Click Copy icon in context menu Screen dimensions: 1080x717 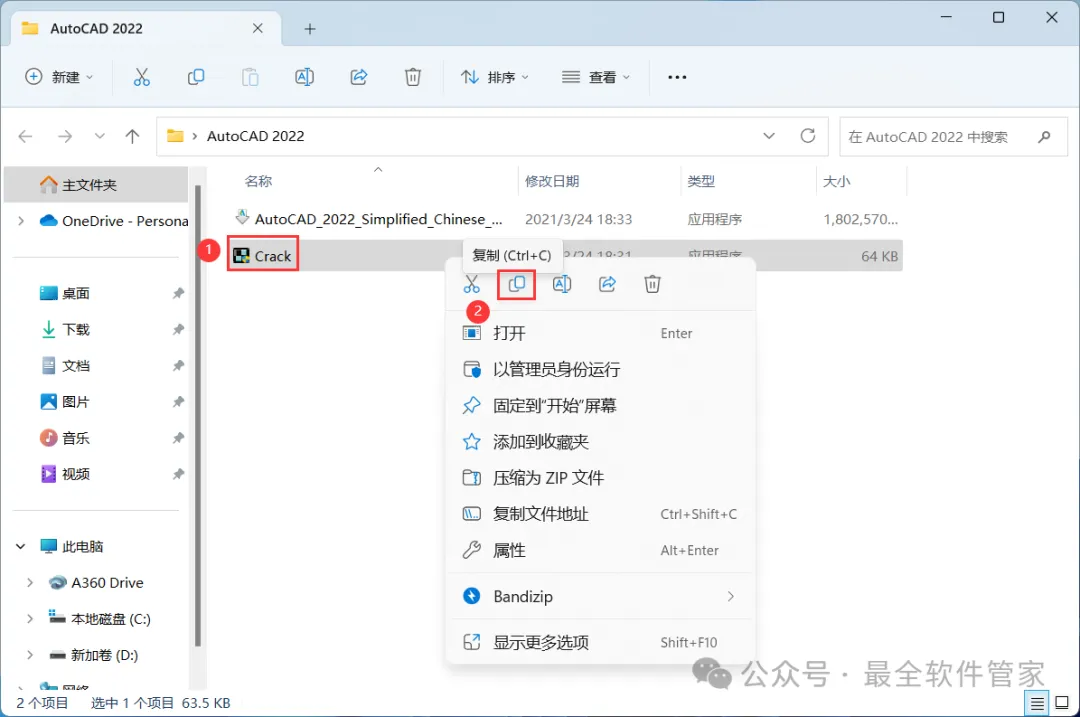pyautogui.click(x=517, y=284)
